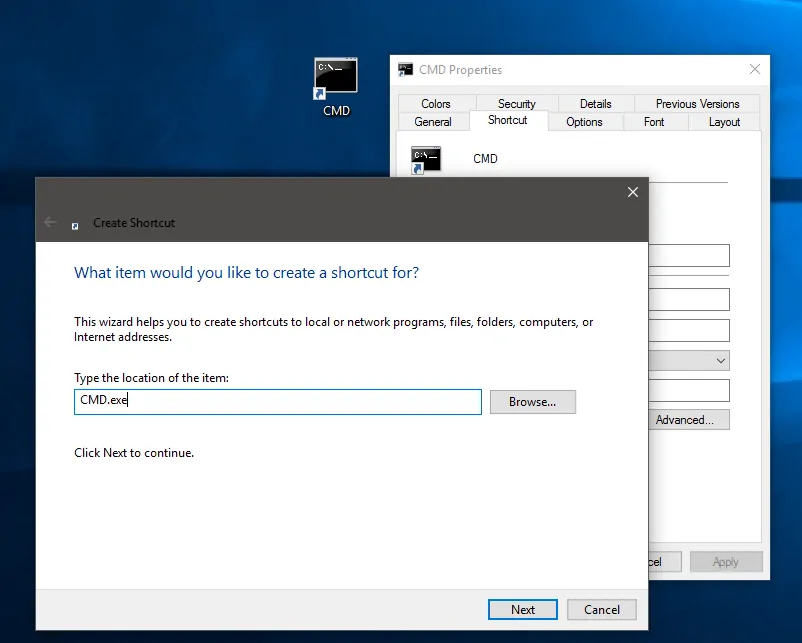Screen dimensions: 802x643
Task: Go to the Options tab
Action: (x=584, y=122)
